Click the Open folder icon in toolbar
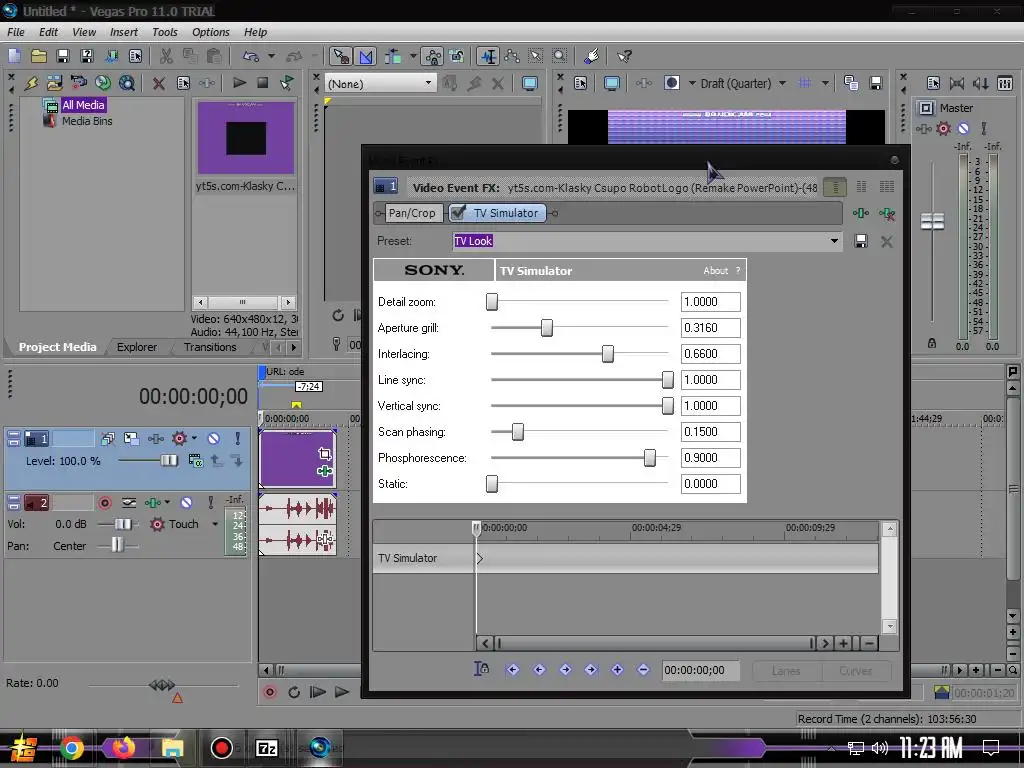Screen dimensions: 1024x768 39,56
